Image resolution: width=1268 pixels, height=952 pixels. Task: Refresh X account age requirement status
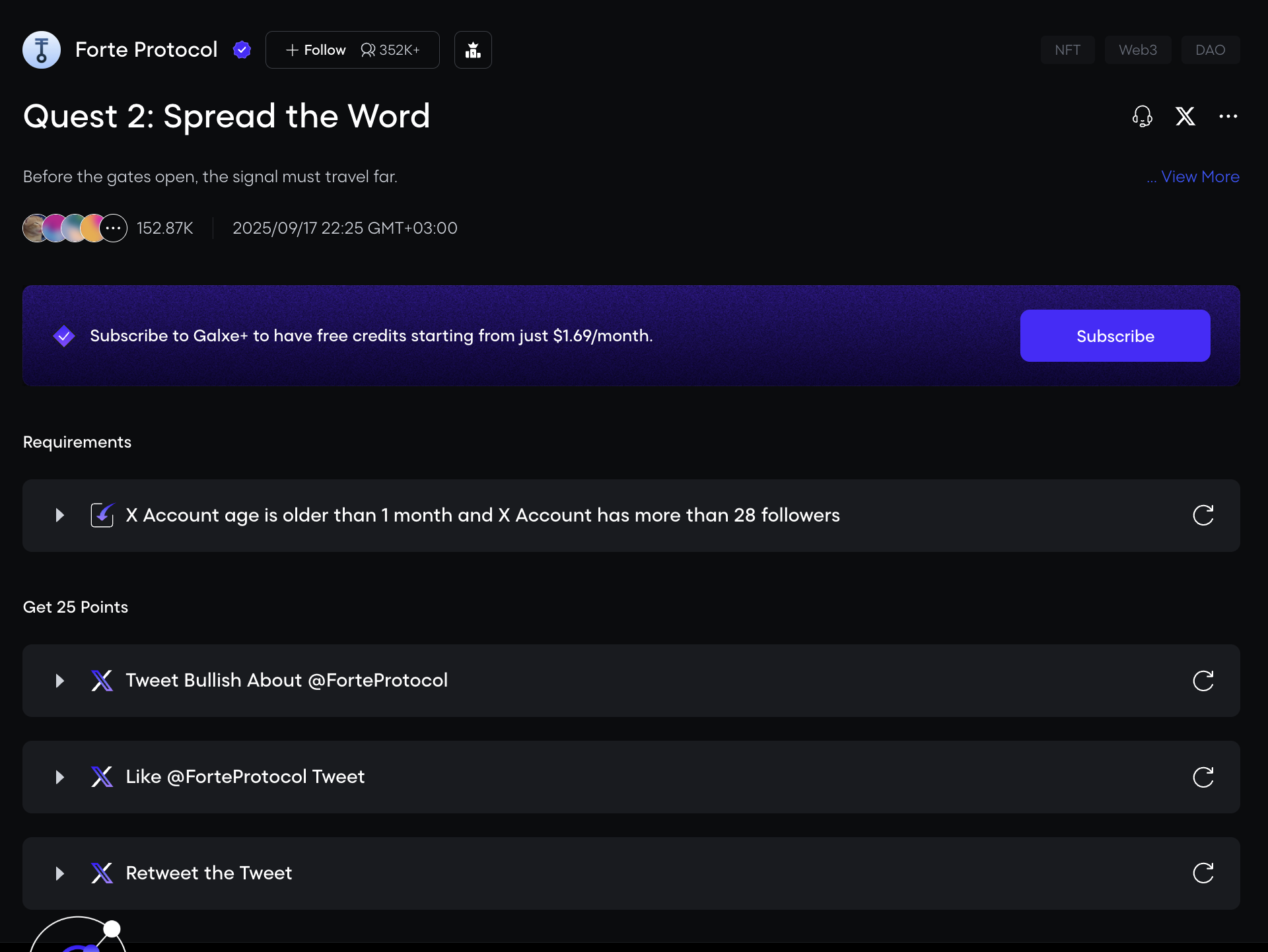coord(1203,516)
